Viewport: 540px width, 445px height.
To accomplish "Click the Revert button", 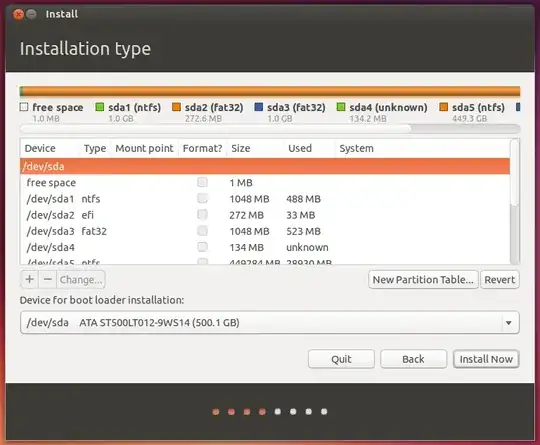I will pyautogui.click(x=500, y=280).
